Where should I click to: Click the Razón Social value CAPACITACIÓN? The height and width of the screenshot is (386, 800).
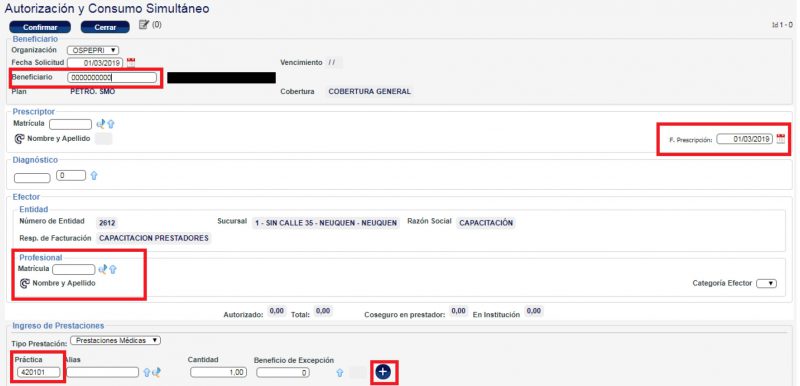486,223
